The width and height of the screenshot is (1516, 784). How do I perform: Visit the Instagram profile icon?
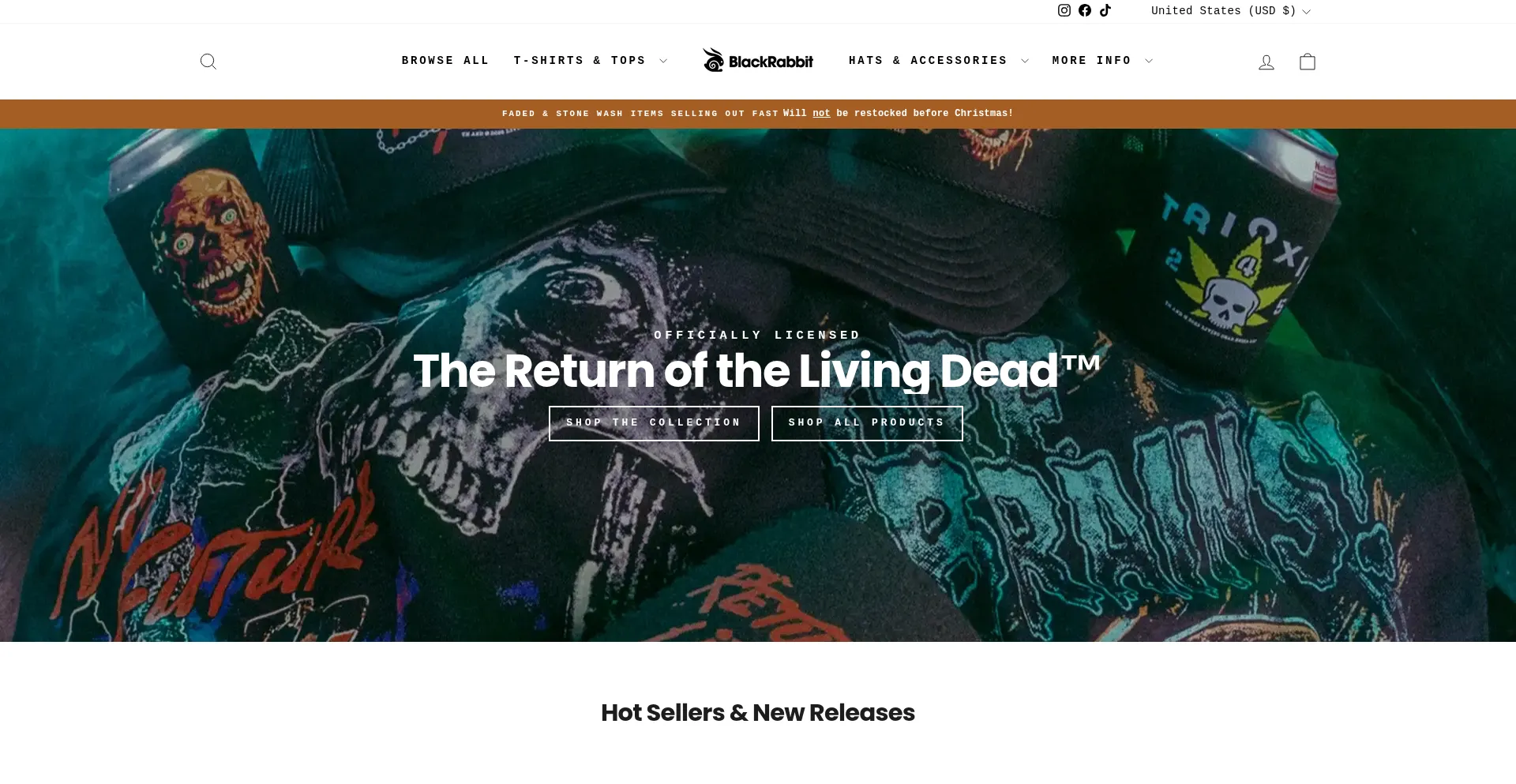1064,10
